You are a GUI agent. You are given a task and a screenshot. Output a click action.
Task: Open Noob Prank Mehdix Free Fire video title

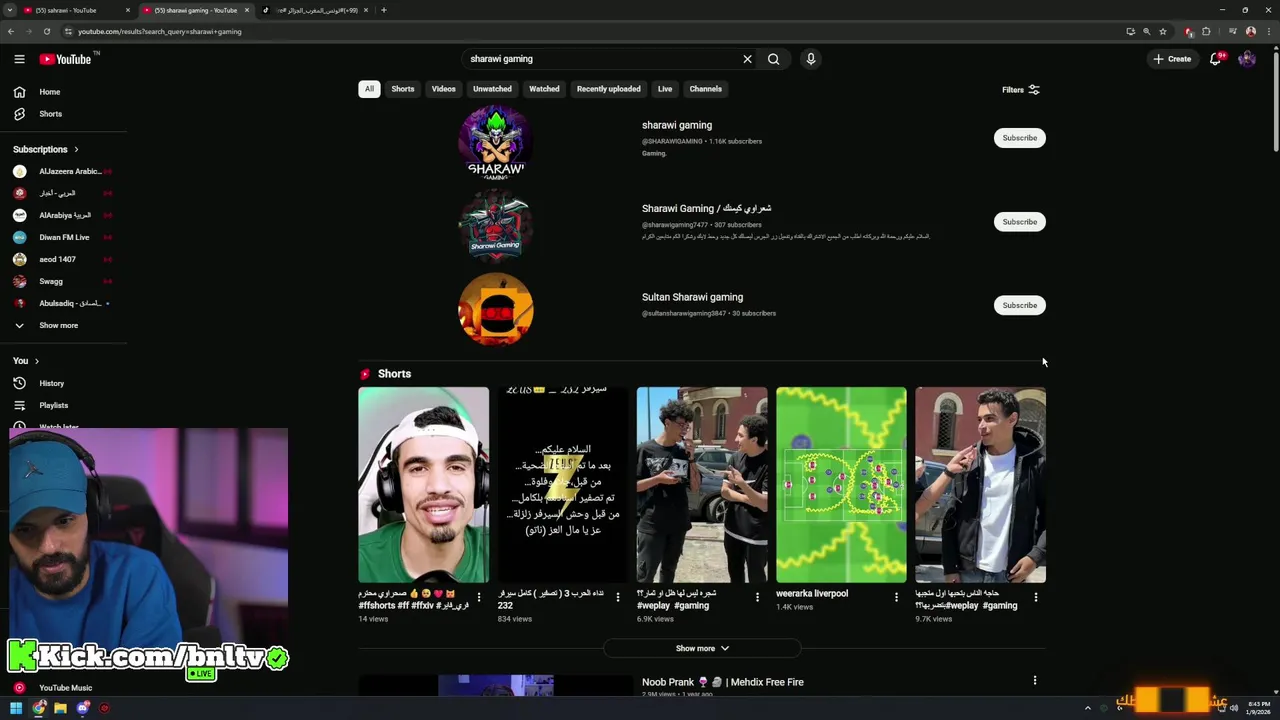tap(723, 682)
